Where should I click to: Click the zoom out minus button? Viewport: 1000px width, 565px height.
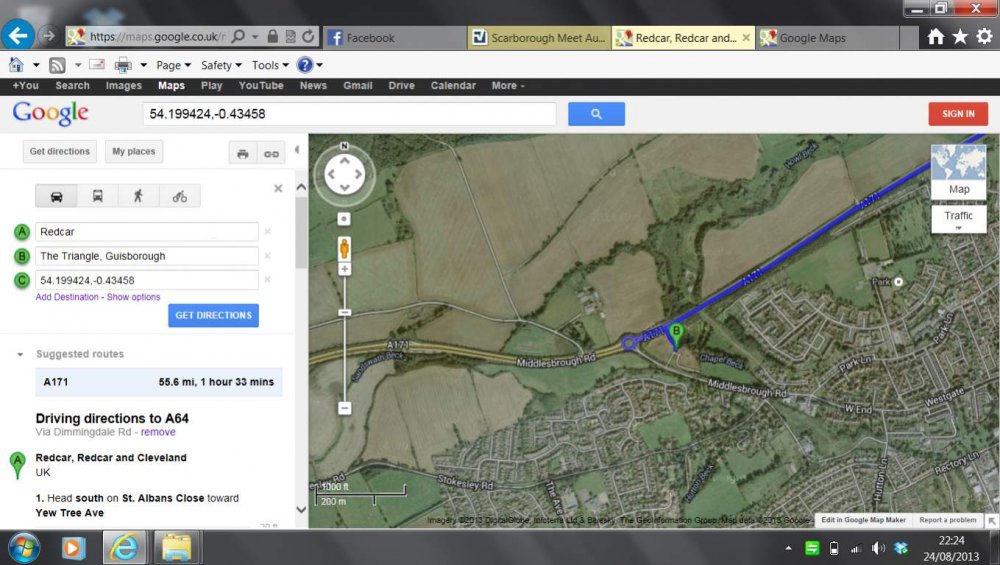pyautogui.click(x=344, y=408)
